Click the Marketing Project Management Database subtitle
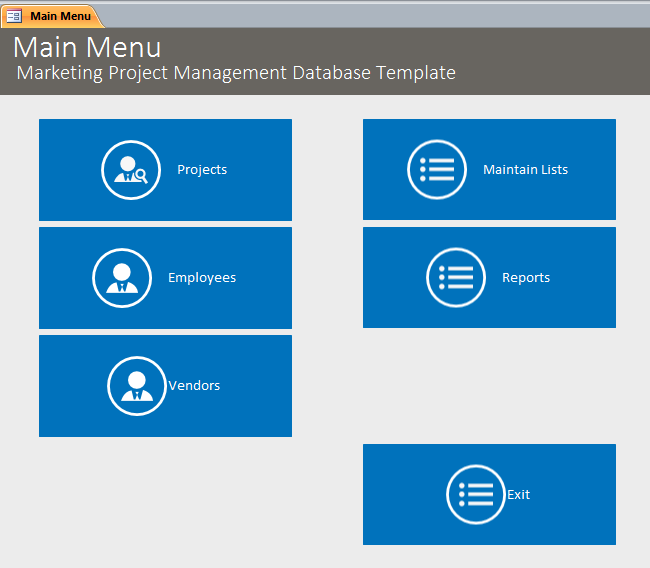The width and height of the screenshot is (650, 568). pyautogui.click(x=236, y=73)
